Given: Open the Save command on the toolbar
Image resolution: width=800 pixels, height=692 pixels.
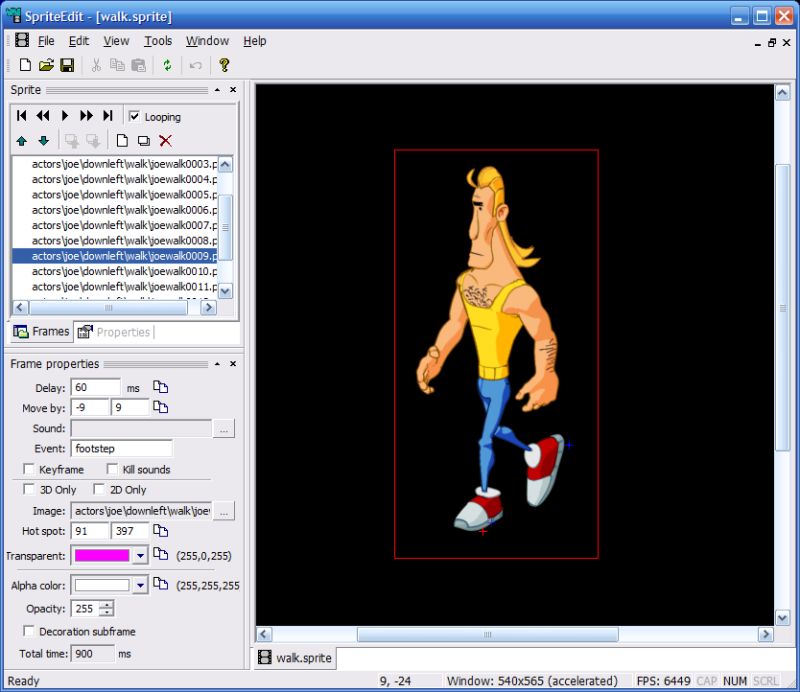Looking at the screenshot, I should pyautogui.click(x=65, y=64).
